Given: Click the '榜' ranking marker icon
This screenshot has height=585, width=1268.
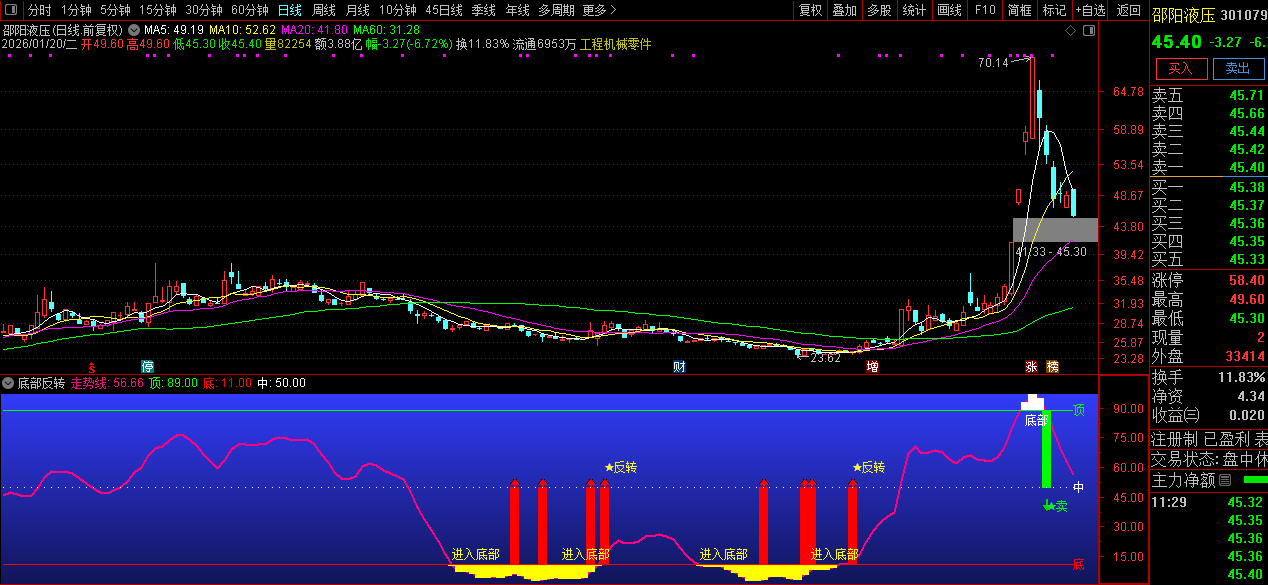Looking at the screenshot, I should (1052, 367).
